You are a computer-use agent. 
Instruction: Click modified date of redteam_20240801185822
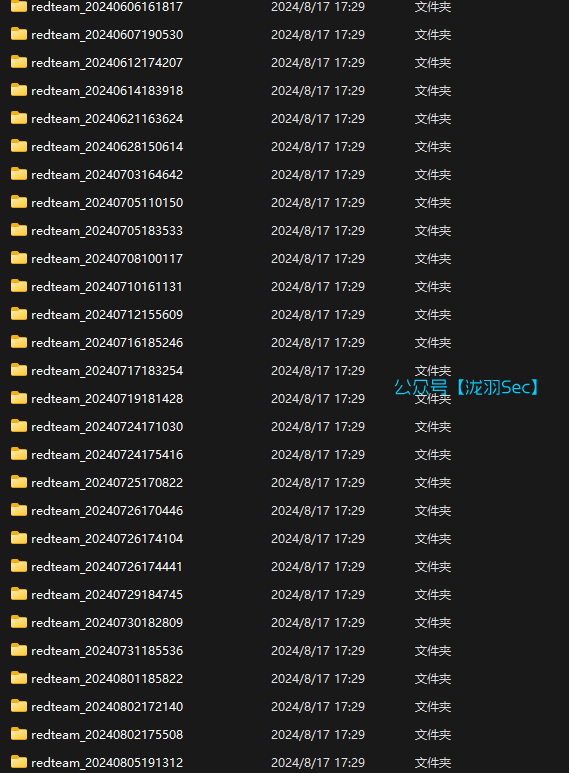tap(318, 679)
